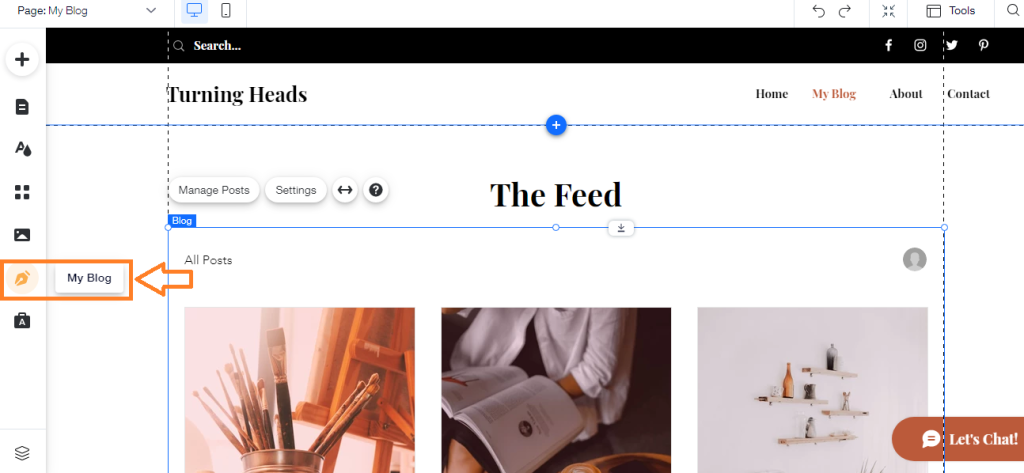
Task: Open the blog help question mark
Action: (x=376, y=190)
